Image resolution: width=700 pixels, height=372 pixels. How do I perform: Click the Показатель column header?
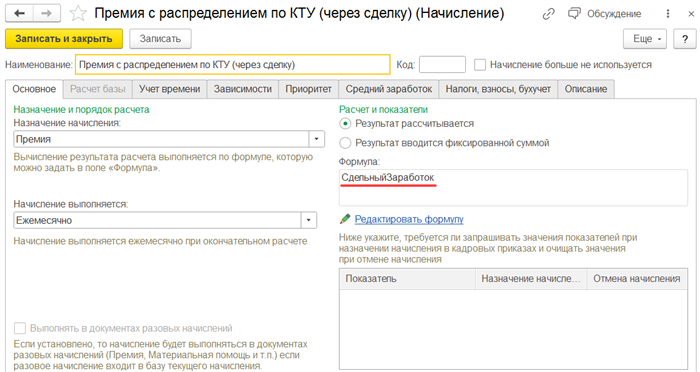407,279
